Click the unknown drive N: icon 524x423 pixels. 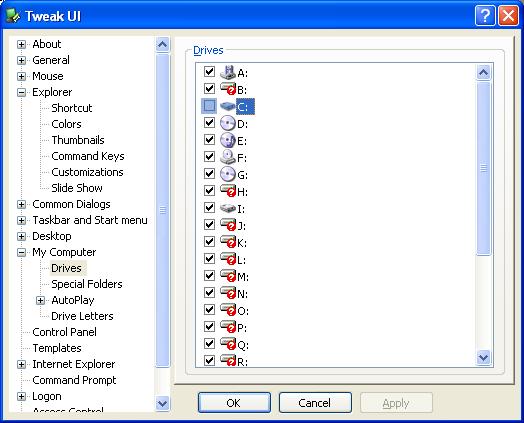click(228, 293)
